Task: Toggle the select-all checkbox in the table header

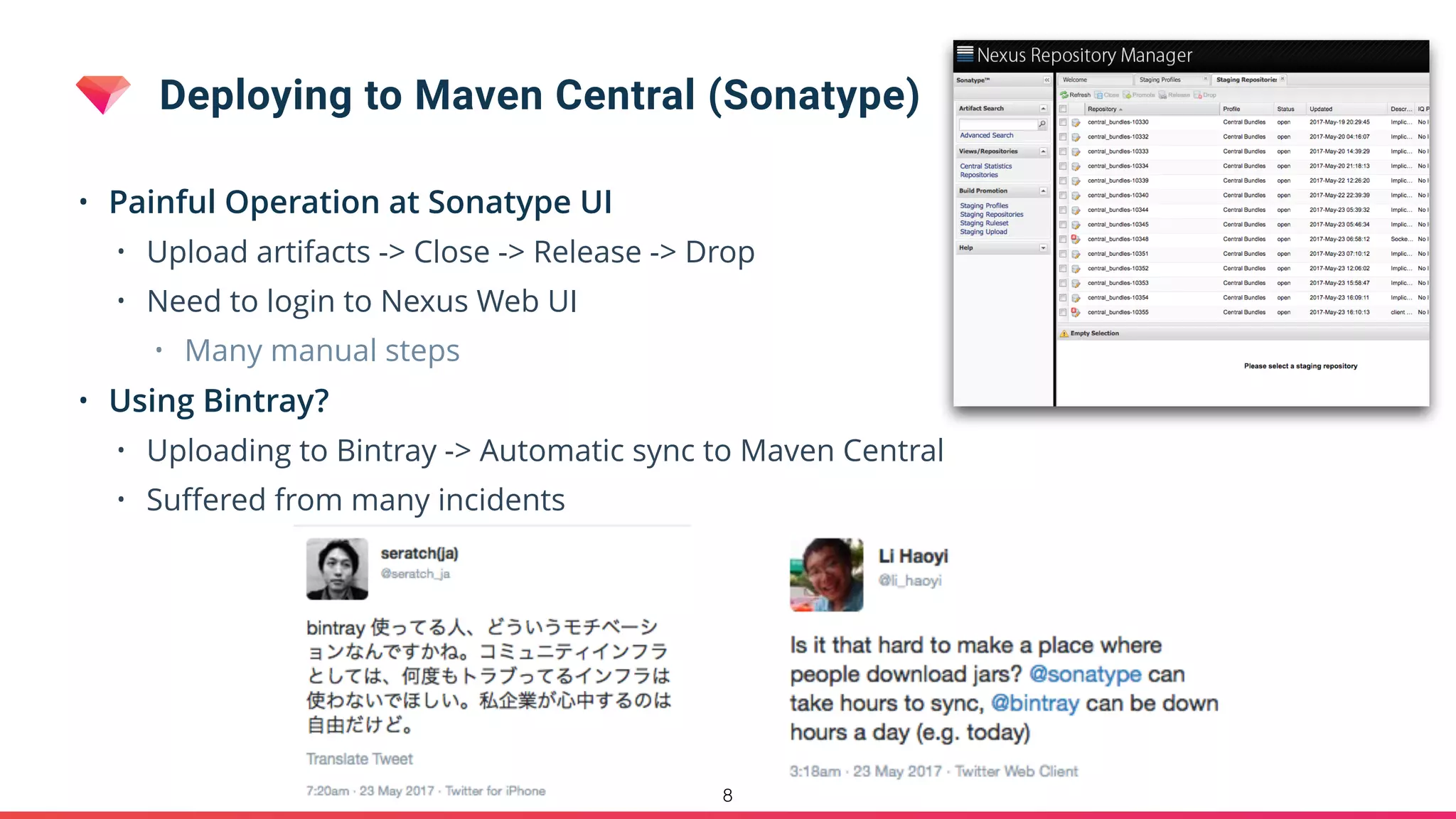Action: 1063,109
